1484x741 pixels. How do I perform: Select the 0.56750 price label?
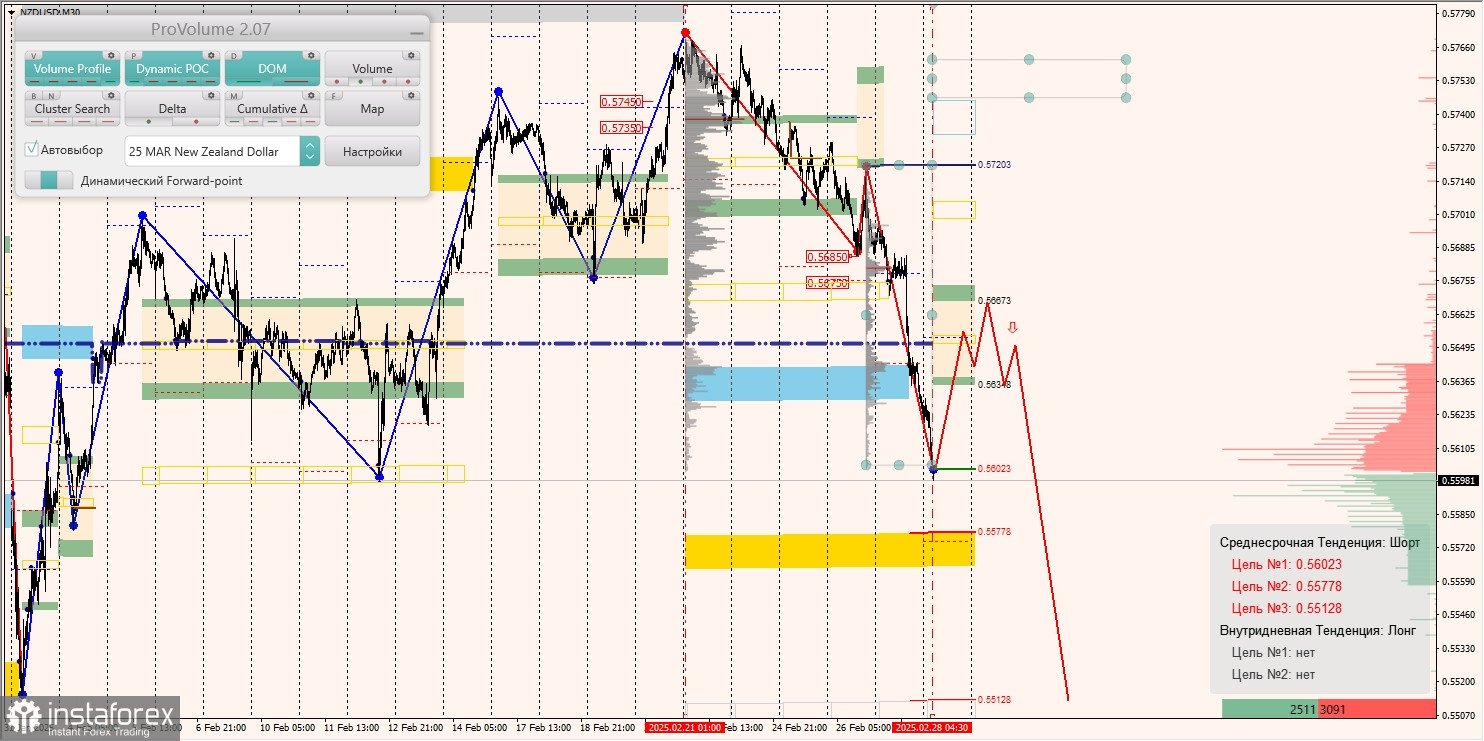(x=828, y=283)
